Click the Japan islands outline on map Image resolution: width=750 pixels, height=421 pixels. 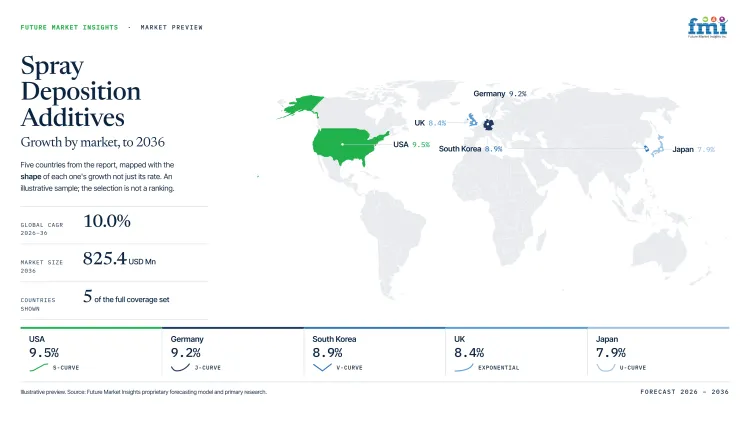click(x=658, y=146)
